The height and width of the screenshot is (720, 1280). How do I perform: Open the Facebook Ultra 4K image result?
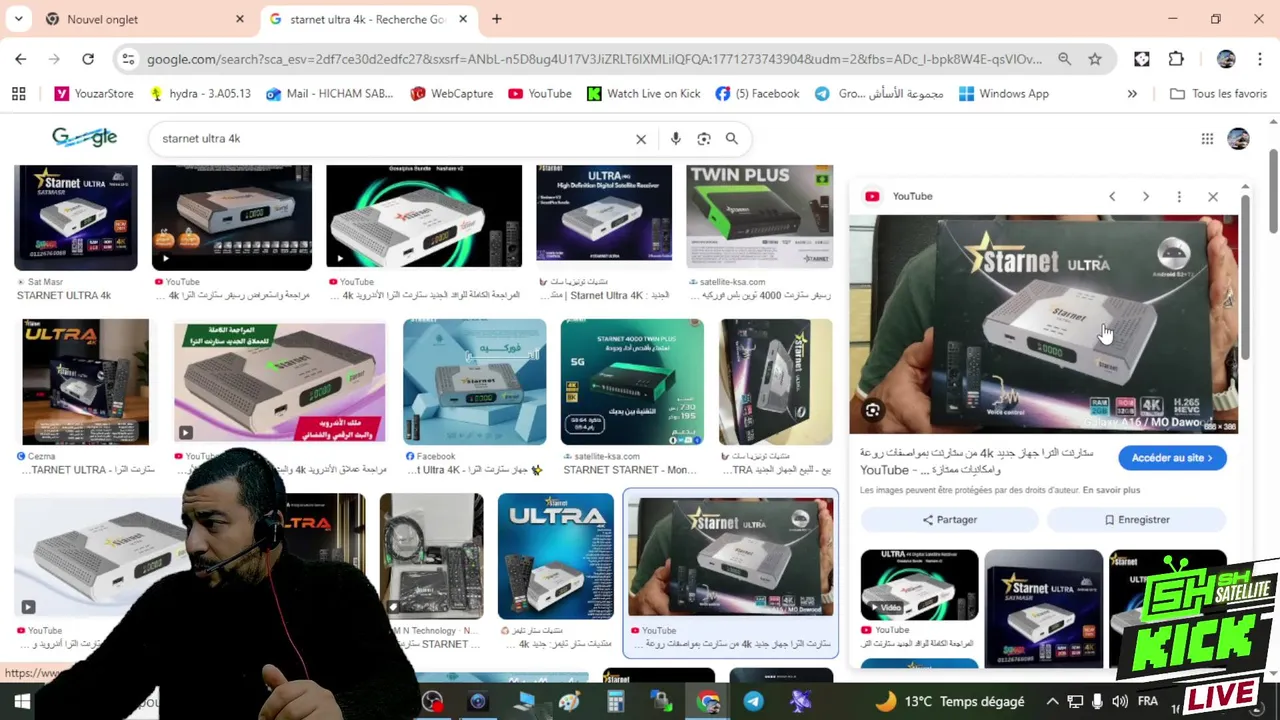pos(475,382)
